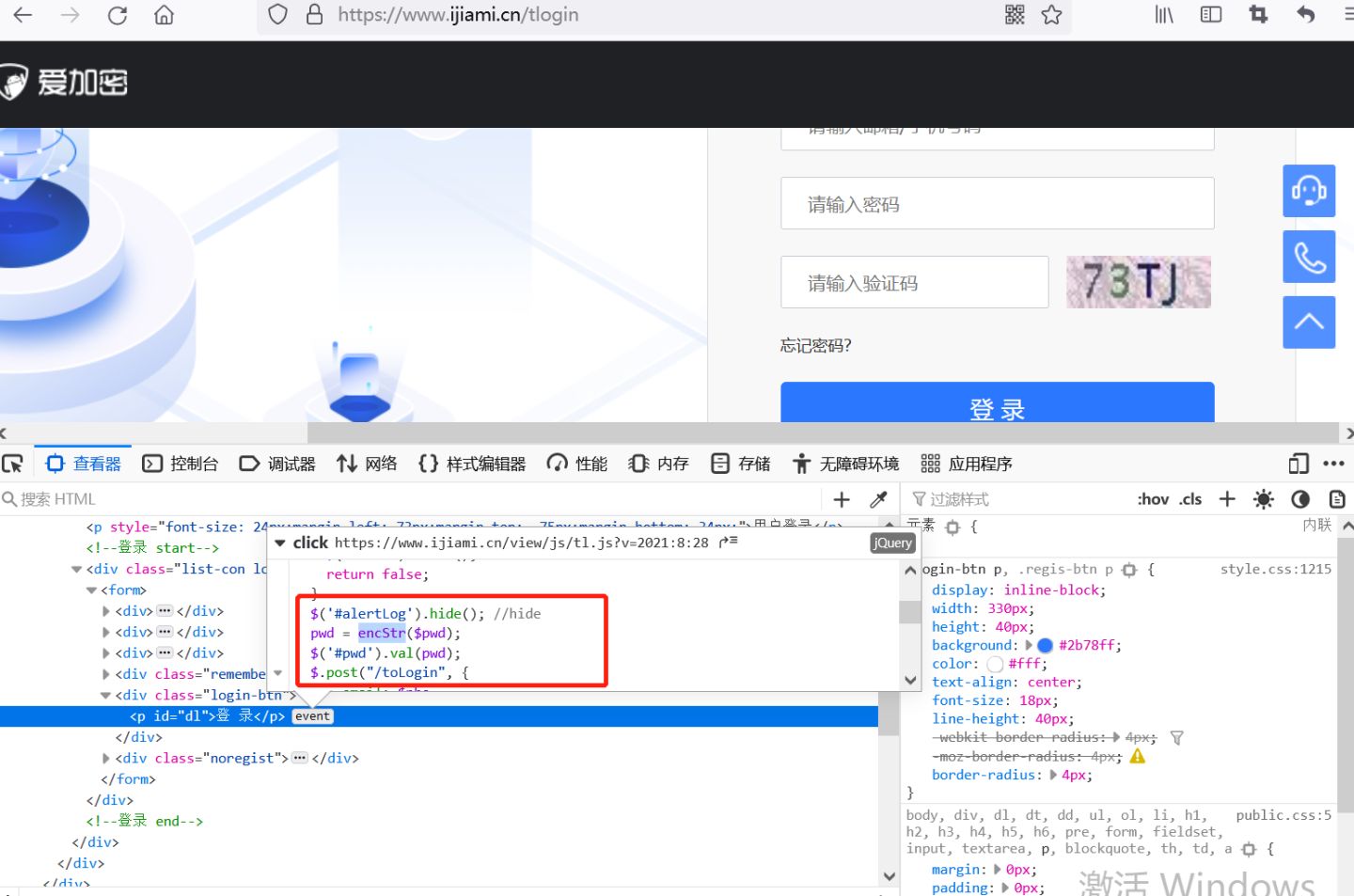Expand the margin property arrow
Image resolution: width=1354 pixels, height=896 pixels.
tap(998, 870)
